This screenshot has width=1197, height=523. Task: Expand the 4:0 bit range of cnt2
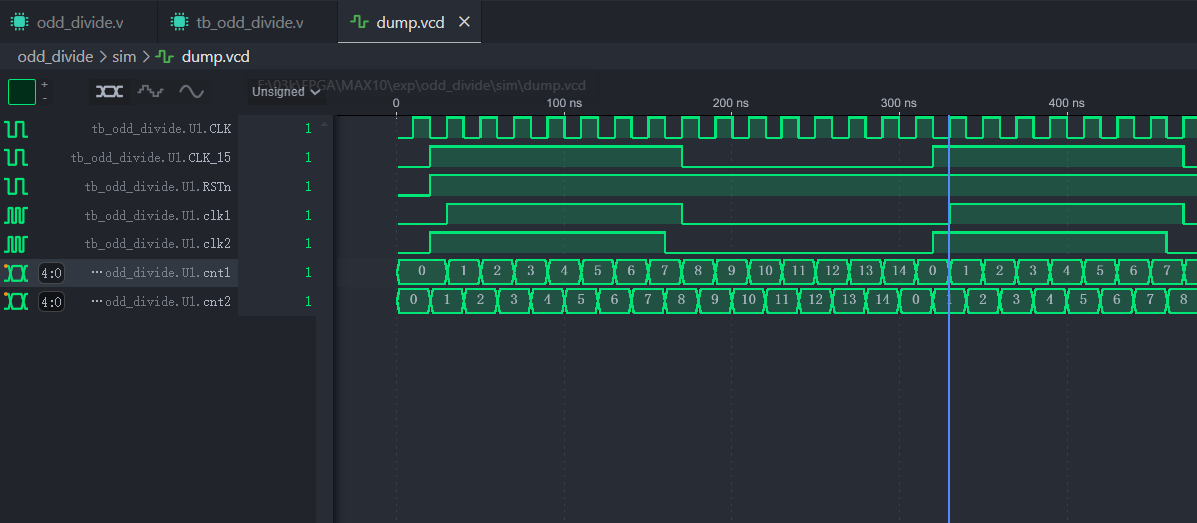[51, 302]
